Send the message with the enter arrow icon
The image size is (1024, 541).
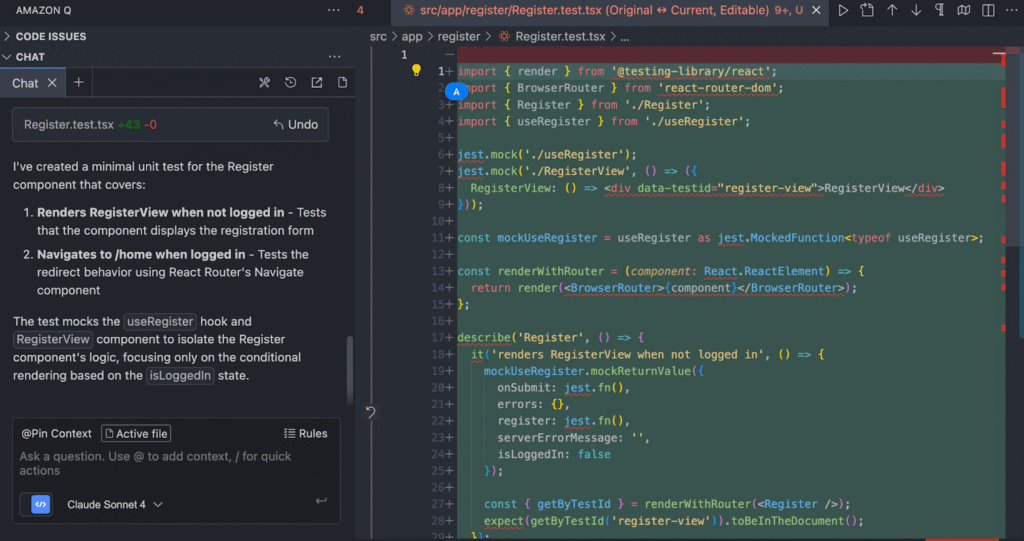[x=321, y=501]
